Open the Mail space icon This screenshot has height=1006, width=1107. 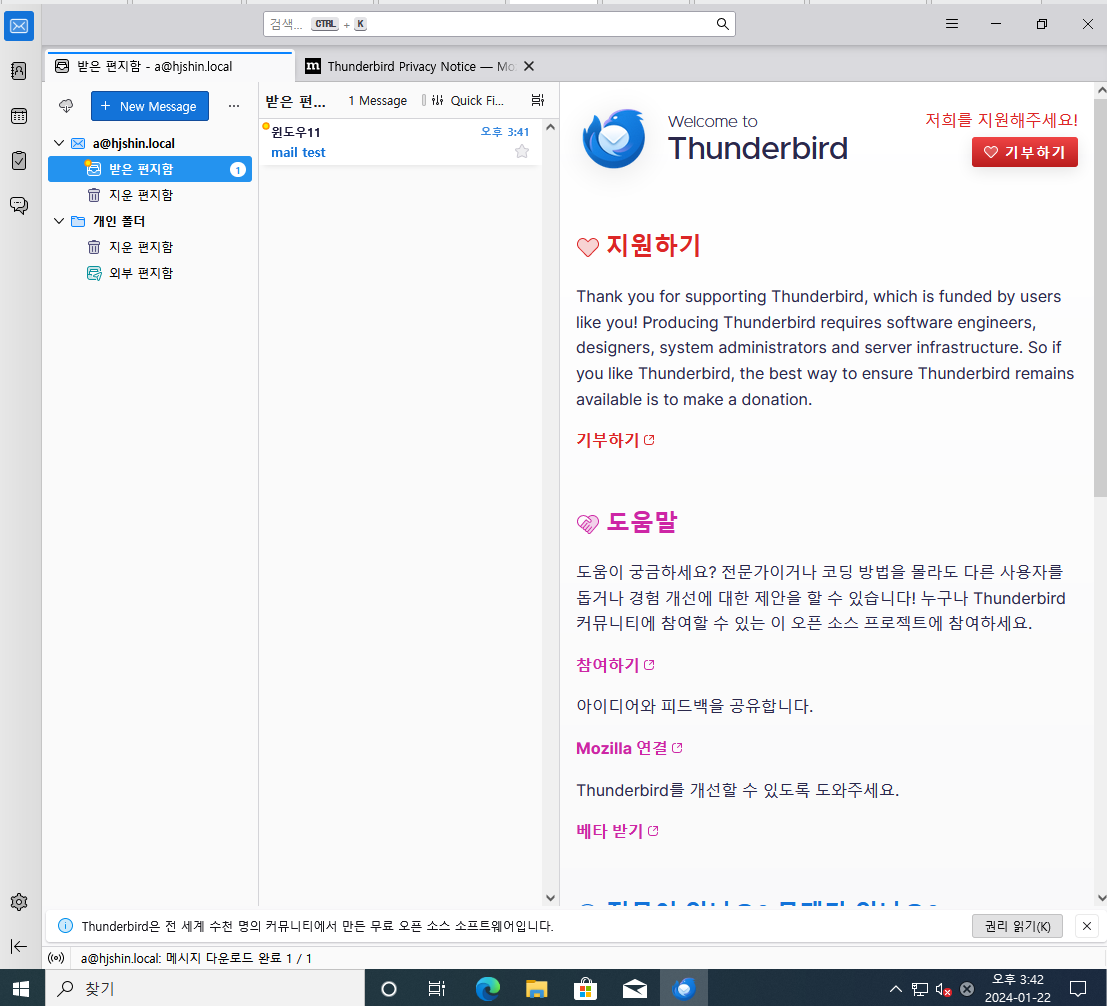pos(19,26)
